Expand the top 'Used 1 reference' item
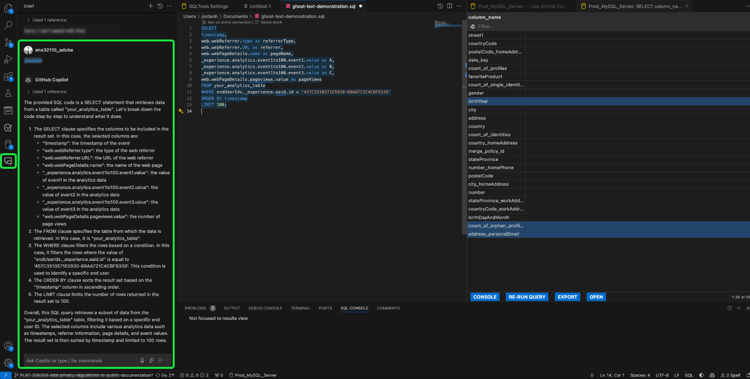750x379 pixels. (x=46, y=20)
